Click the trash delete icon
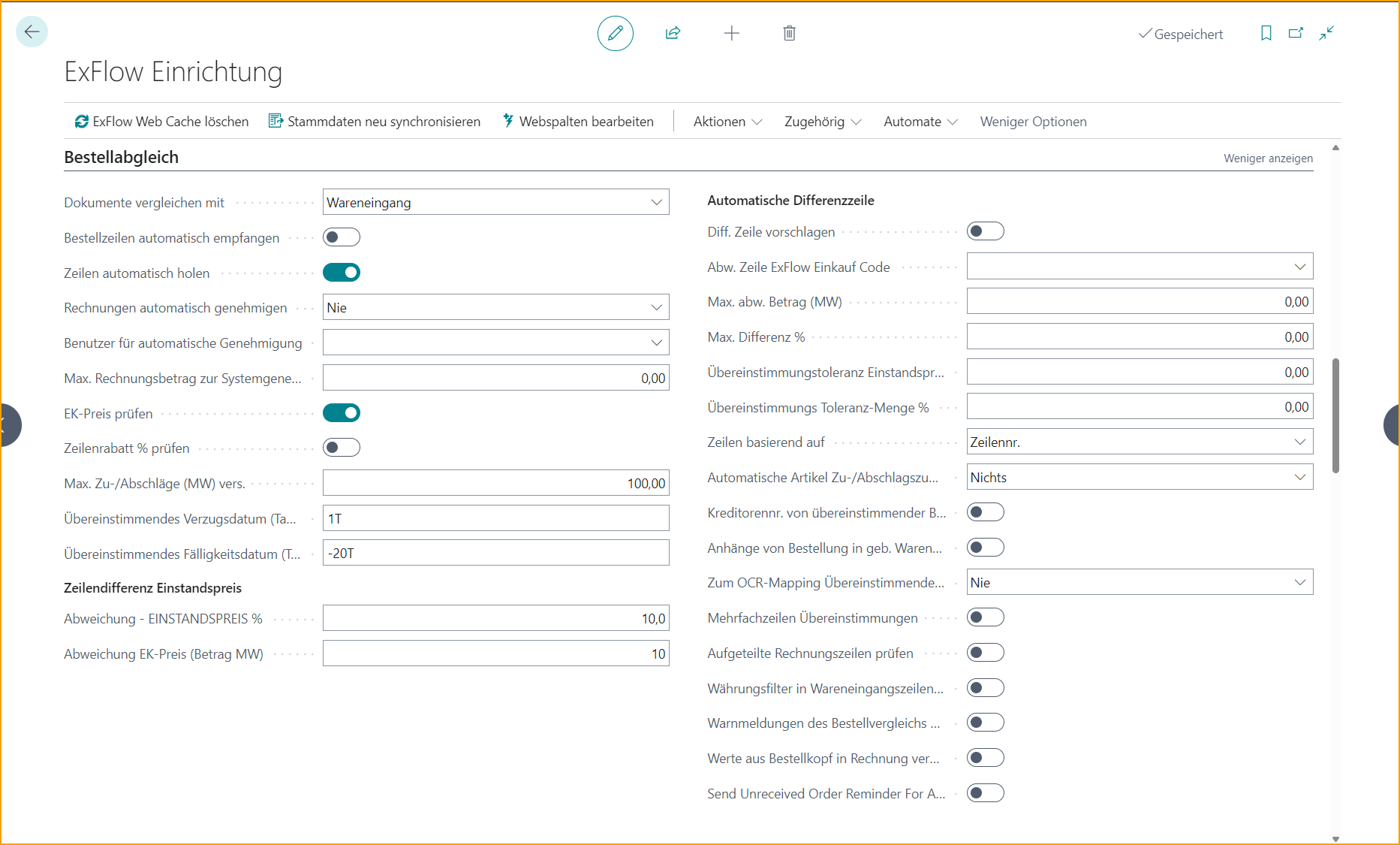The width and height of the screenshot is (1400, 845). click(790, 33)
